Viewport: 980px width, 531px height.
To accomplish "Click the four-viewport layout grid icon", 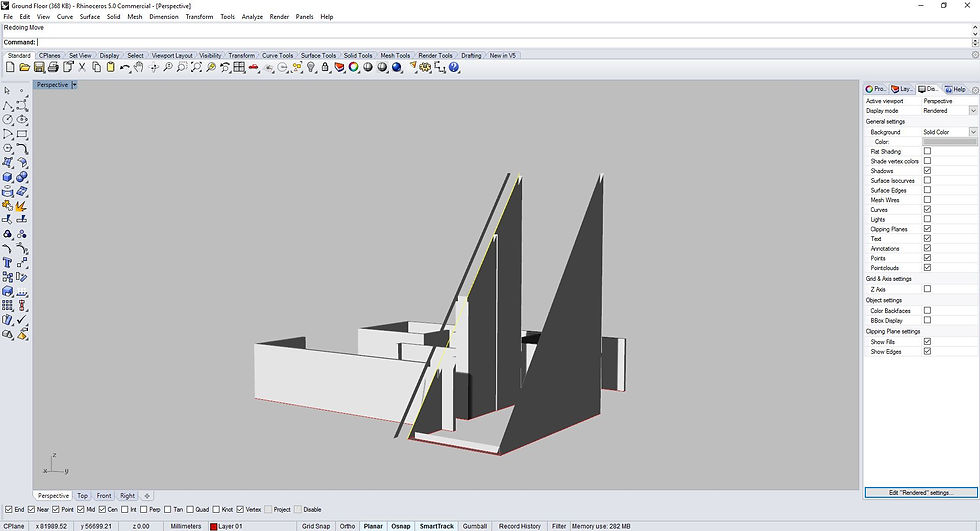I will pos(239,67).
